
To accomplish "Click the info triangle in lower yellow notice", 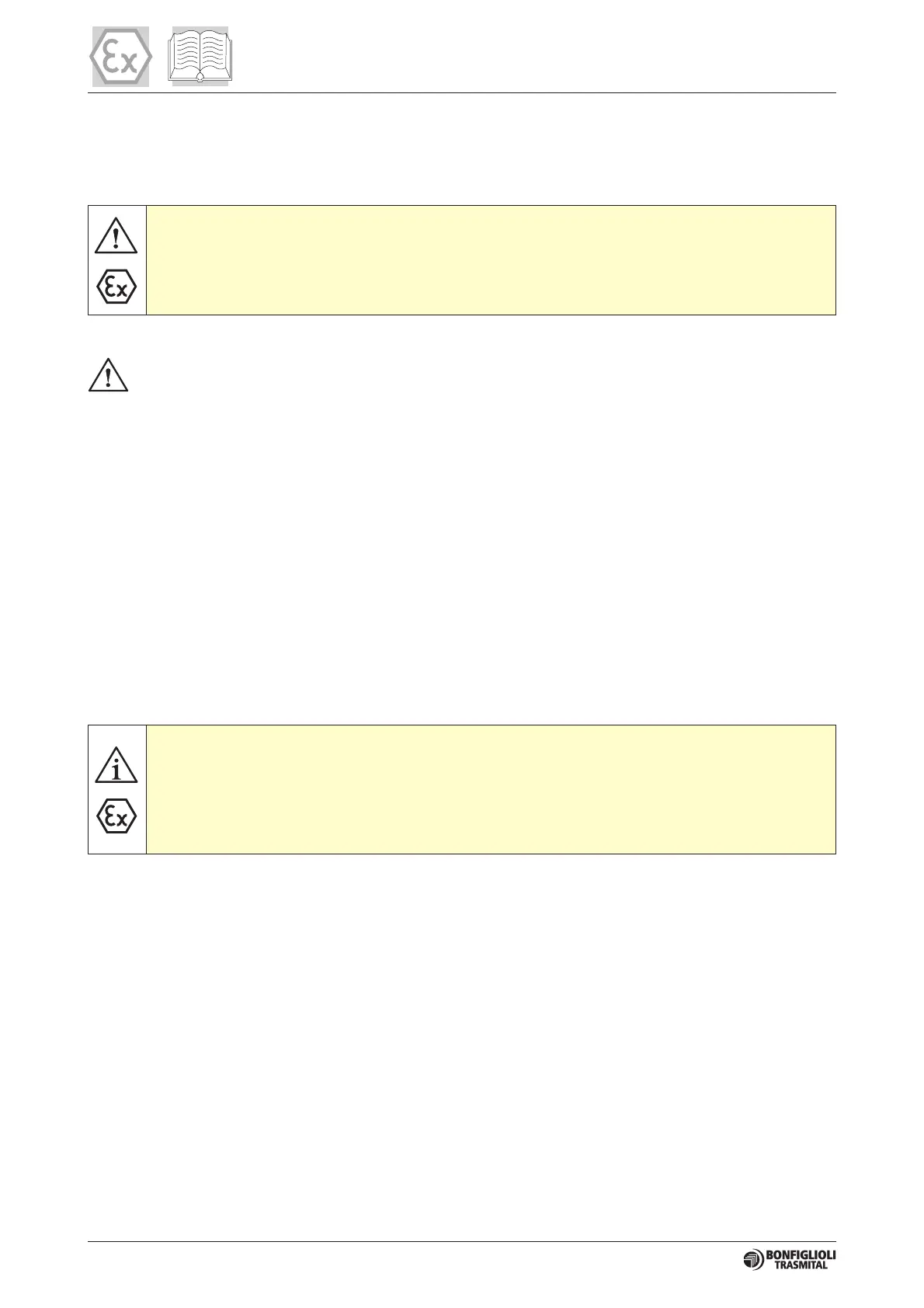I will pyautogui.click(x=116, y=764).
